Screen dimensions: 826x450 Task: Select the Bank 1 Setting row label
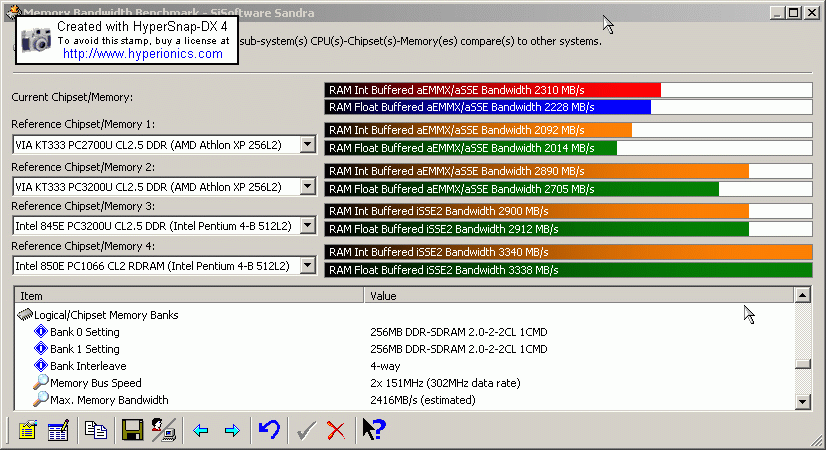(85, 349)
